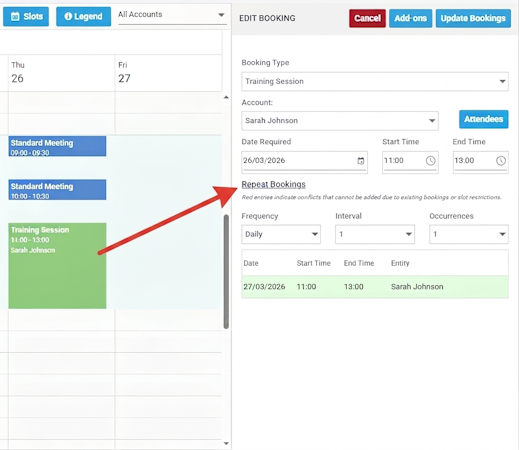
Task: Click the calendar icon in Date Required
Action: pyautogui.click(x=361, y=161)
